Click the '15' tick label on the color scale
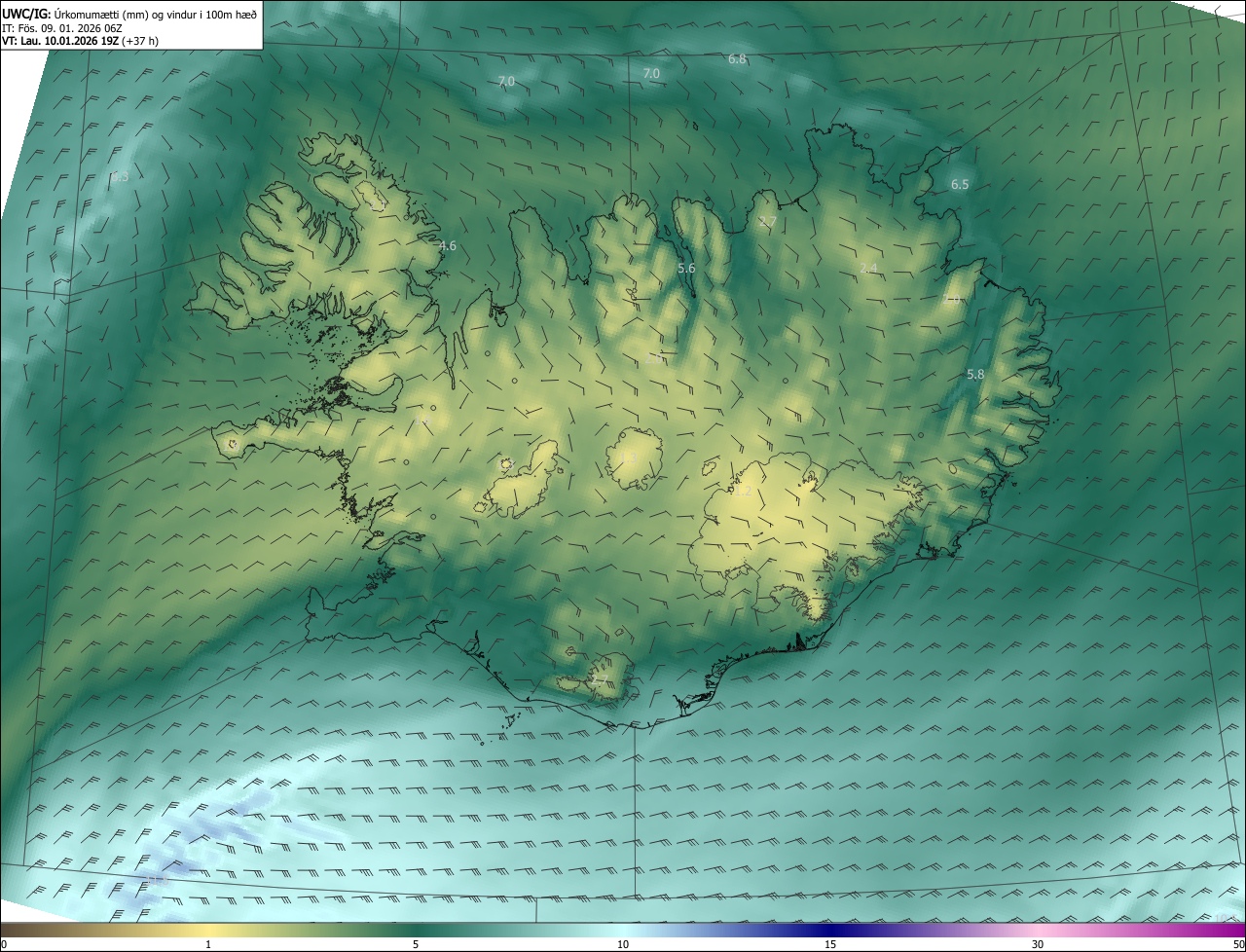The width and height of the screenshot is (1246, 952). tap(830, 944)
